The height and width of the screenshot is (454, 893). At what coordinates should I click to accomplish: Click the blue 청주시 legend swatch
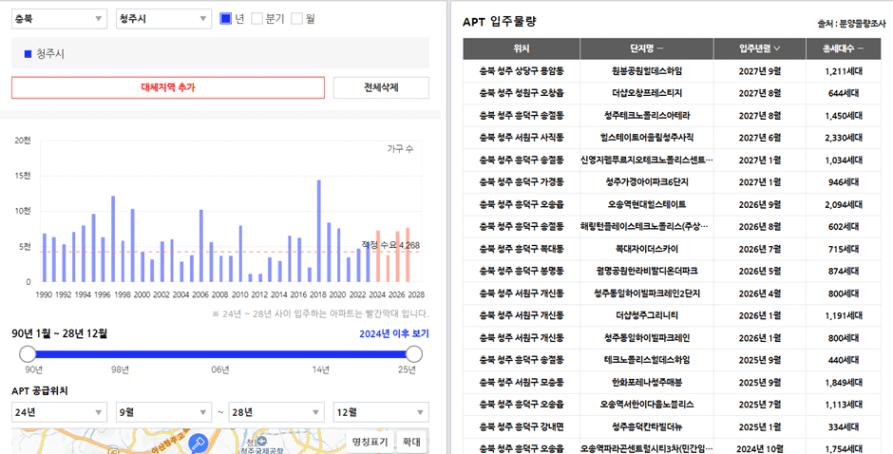(x=27, y=54)
